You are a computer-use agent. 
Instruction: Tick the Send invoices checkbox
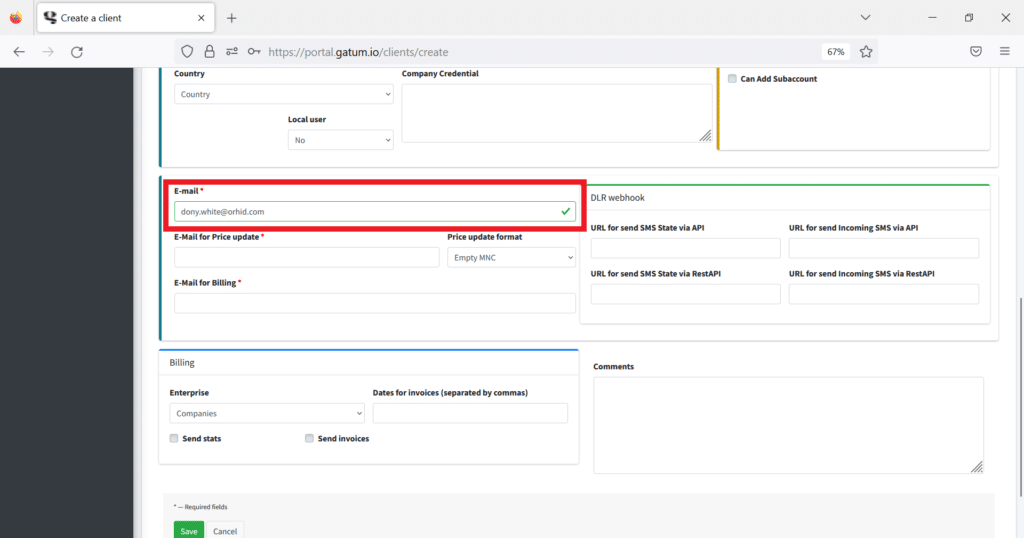309,438
